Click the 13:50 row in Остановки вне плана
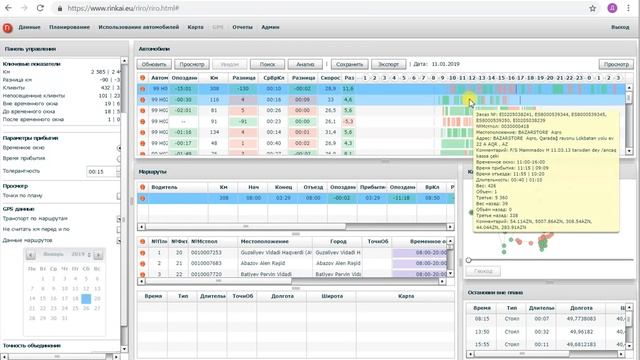Viewport: 640px width, 360px height. (x=545, y=332)
